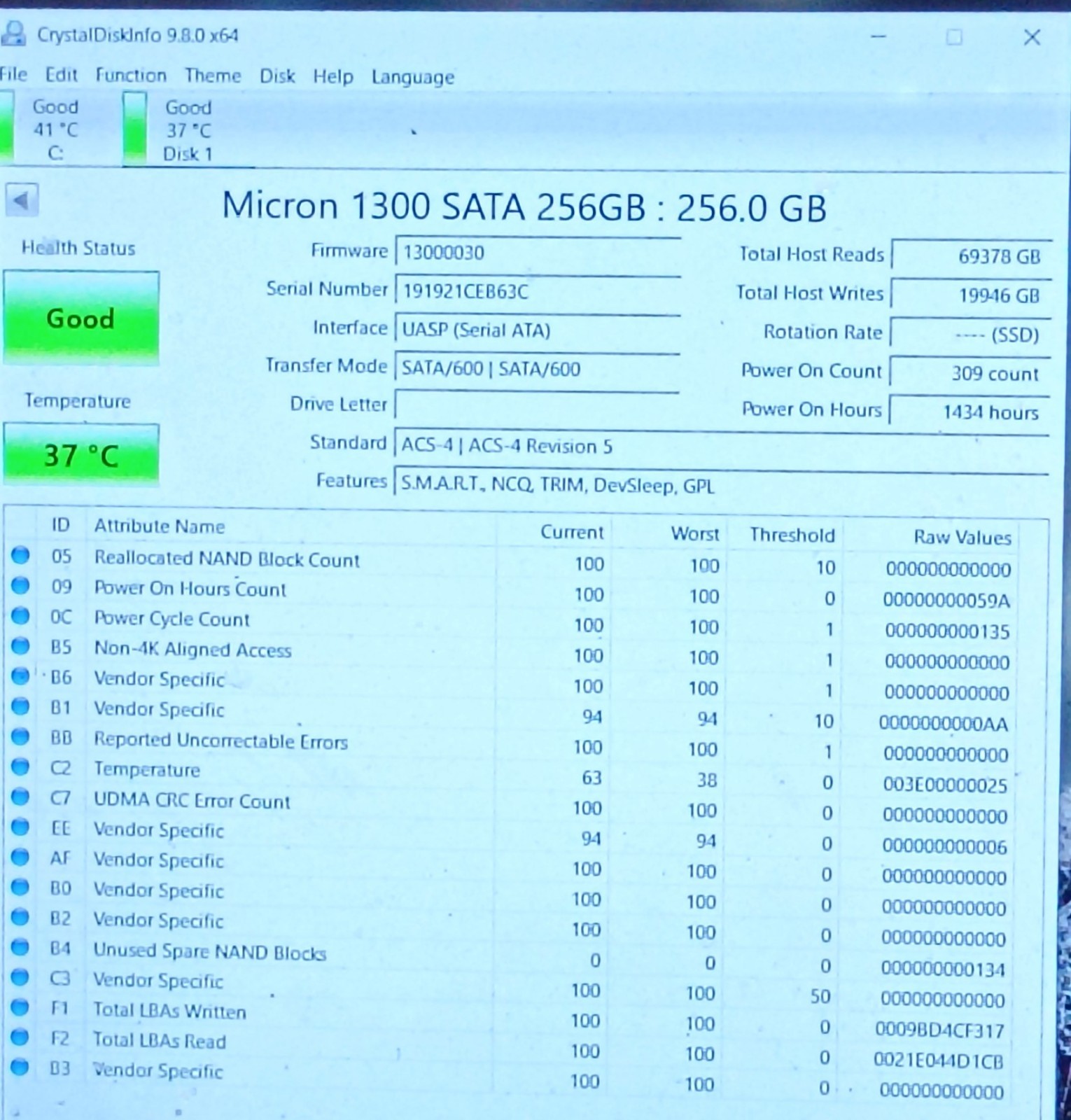Click status dot for Reported Uncorrectable Errors
The height and width of the screenshot is (1120, 1071).
click(x=20, y=736)
